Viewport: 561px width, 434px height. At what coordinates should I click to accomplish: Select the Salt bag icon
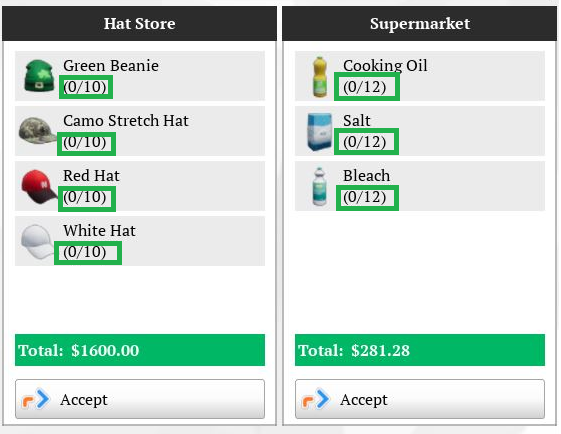(x=319, y=131)
